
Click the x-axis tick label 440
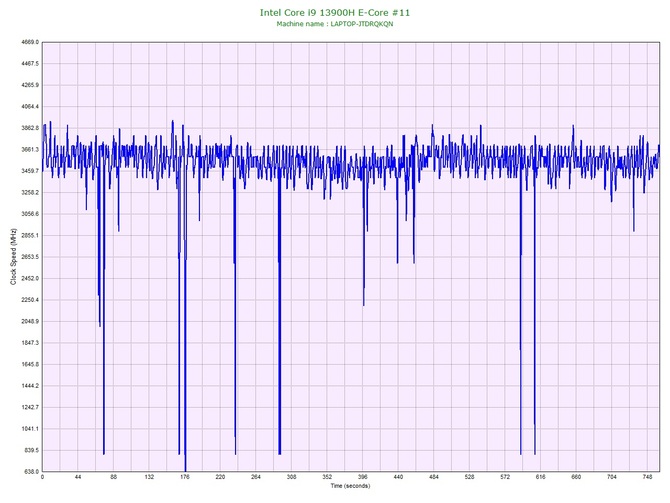pyautogui.click(x=398, y=477)
